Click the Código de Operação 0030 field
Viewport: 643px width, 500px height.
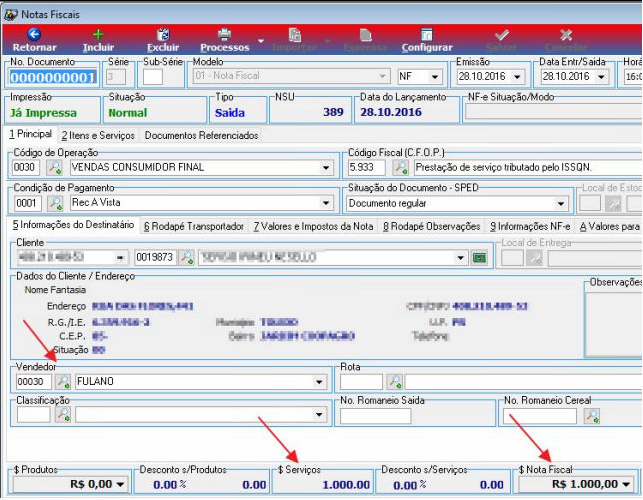26,167
